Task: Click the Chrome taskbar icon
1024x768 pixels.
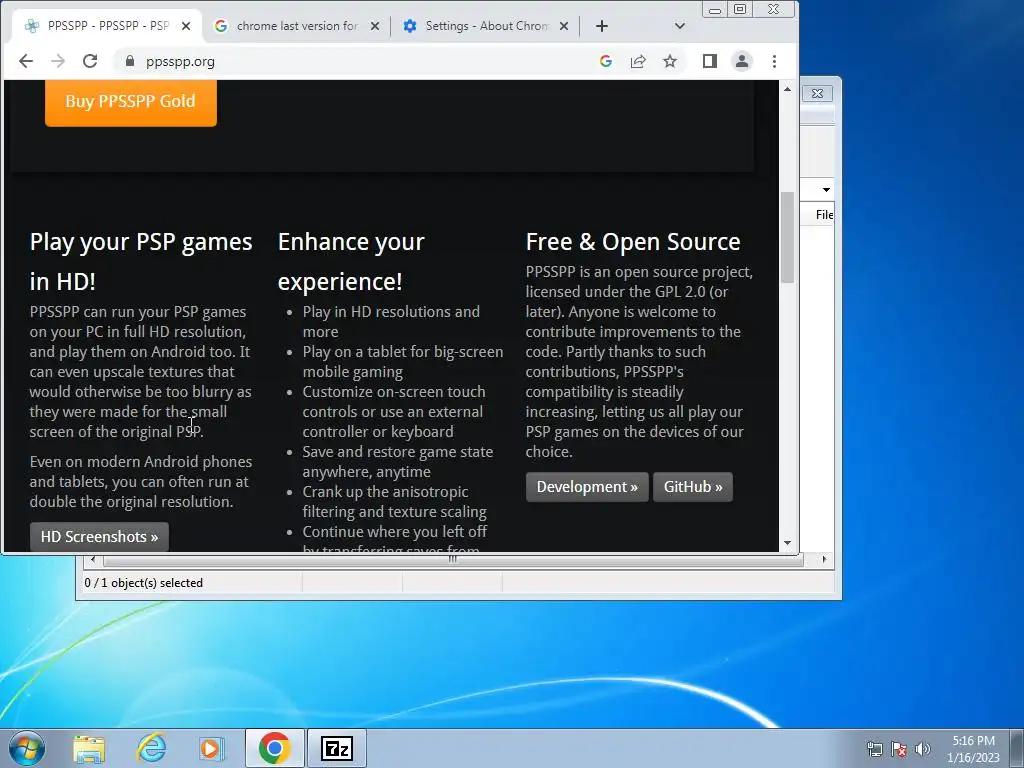Action: pyautogui.click(x=274, y=748)
